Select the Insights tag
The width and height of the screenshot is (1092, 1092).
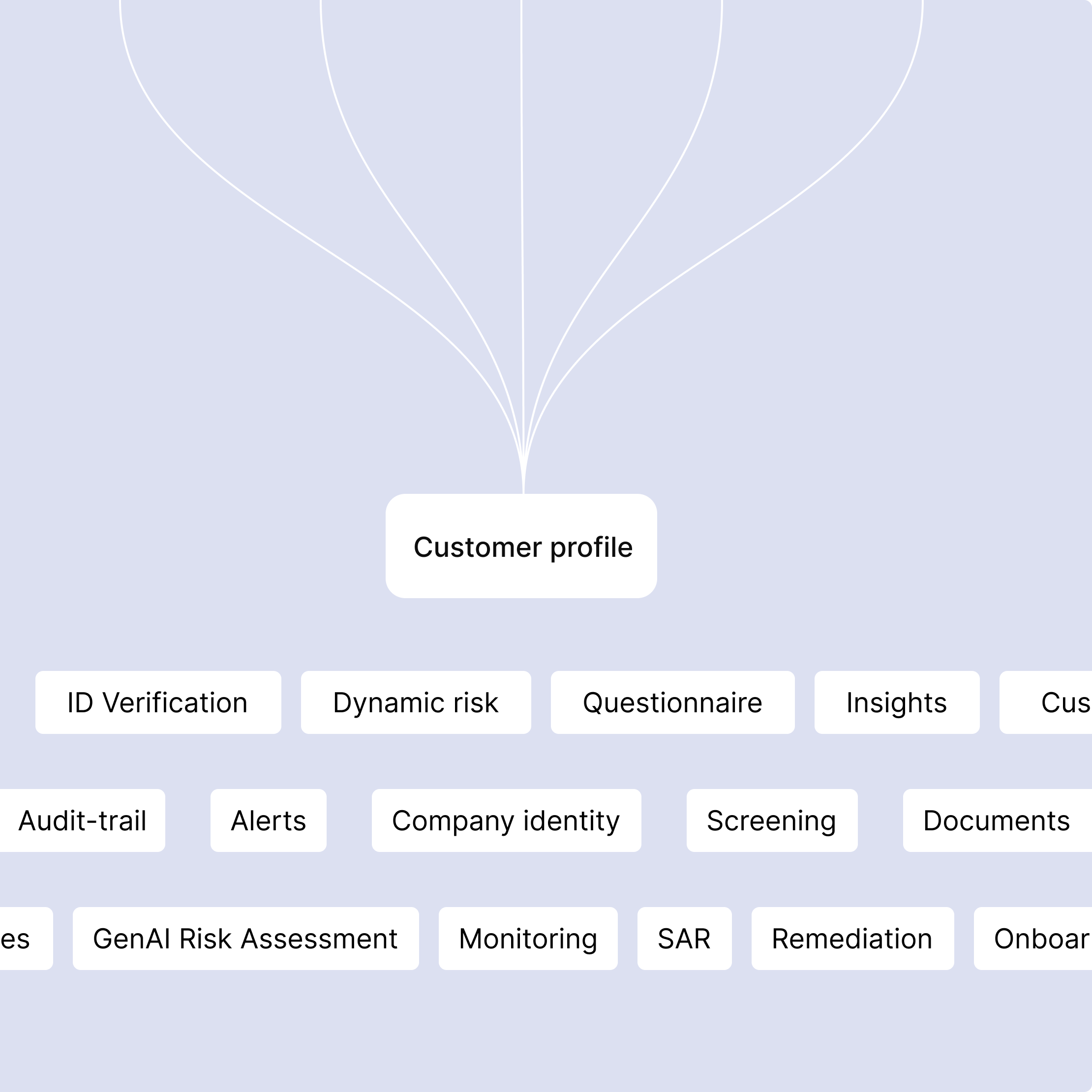897,702
